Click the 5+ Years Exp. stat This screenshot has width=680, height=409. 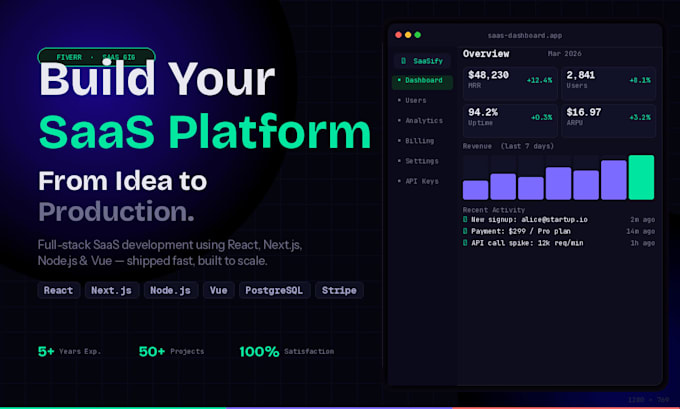pyautogui.click(x=69, y=351)
